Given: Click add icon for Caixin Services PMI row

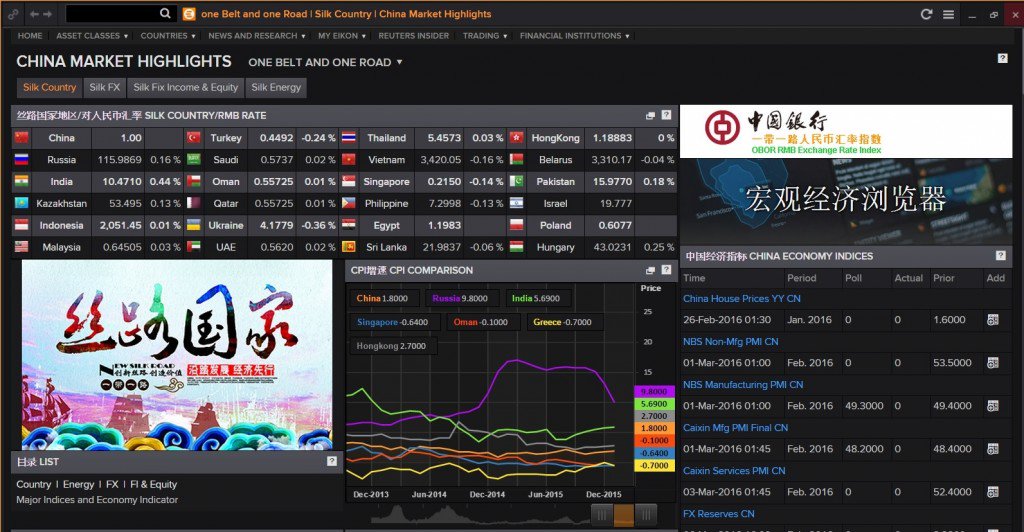Looking at the screenshot, I should tap(993, 492).
